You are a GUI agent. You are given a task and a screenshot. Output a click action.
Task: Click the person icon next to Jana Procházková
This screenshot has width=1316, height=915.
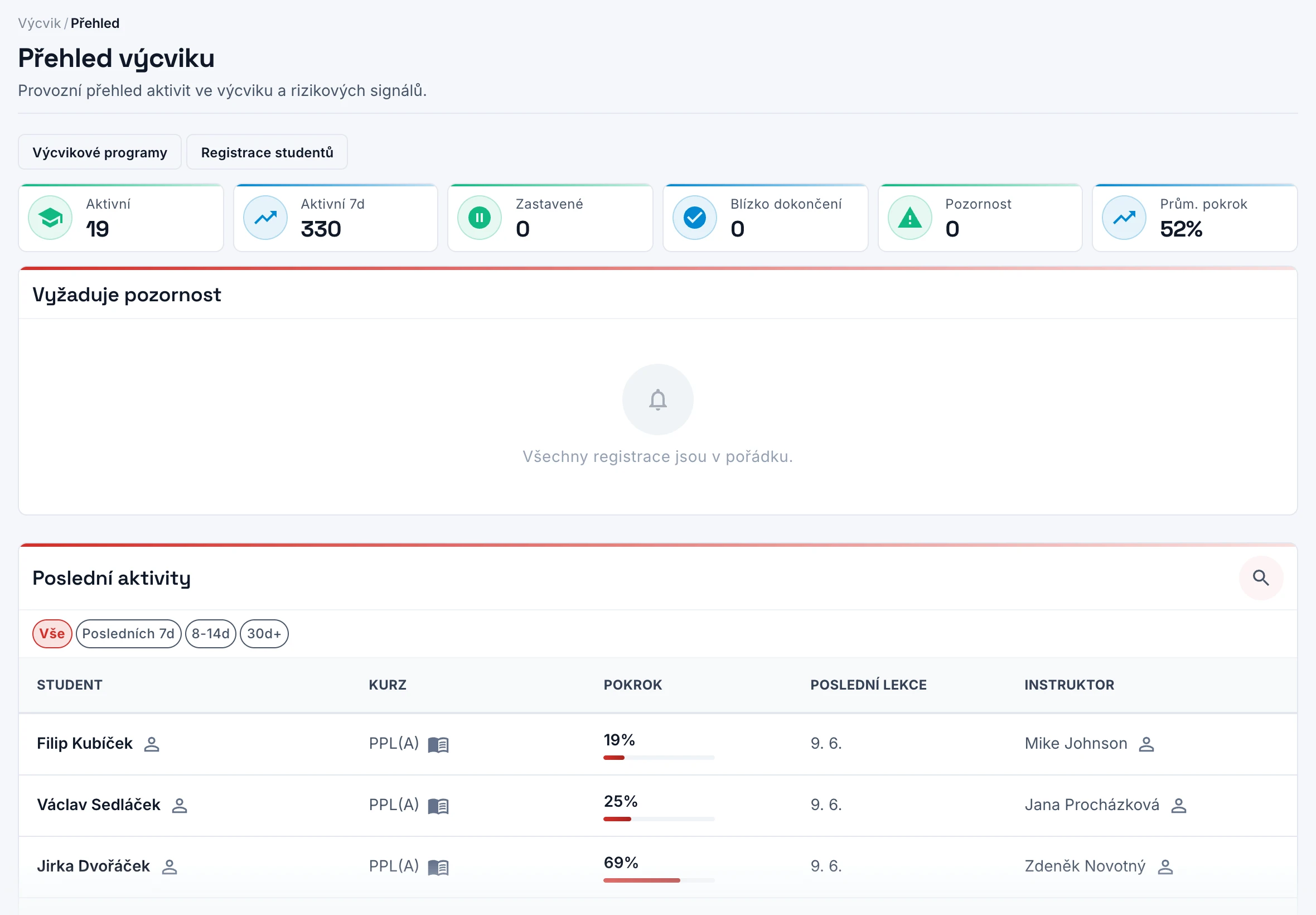click(1178, 806)
